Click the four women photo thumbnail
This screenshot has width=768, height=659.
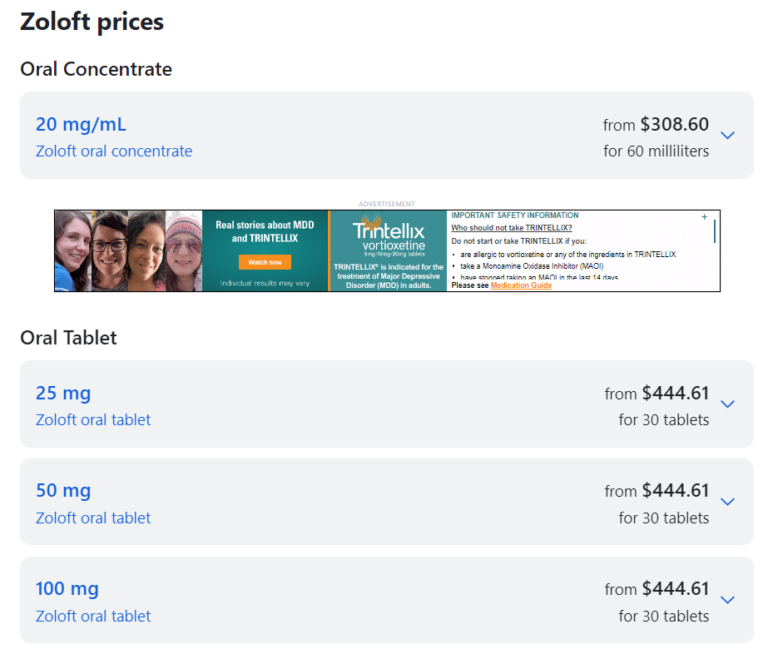pyautogui.click(x=128, y=250)
